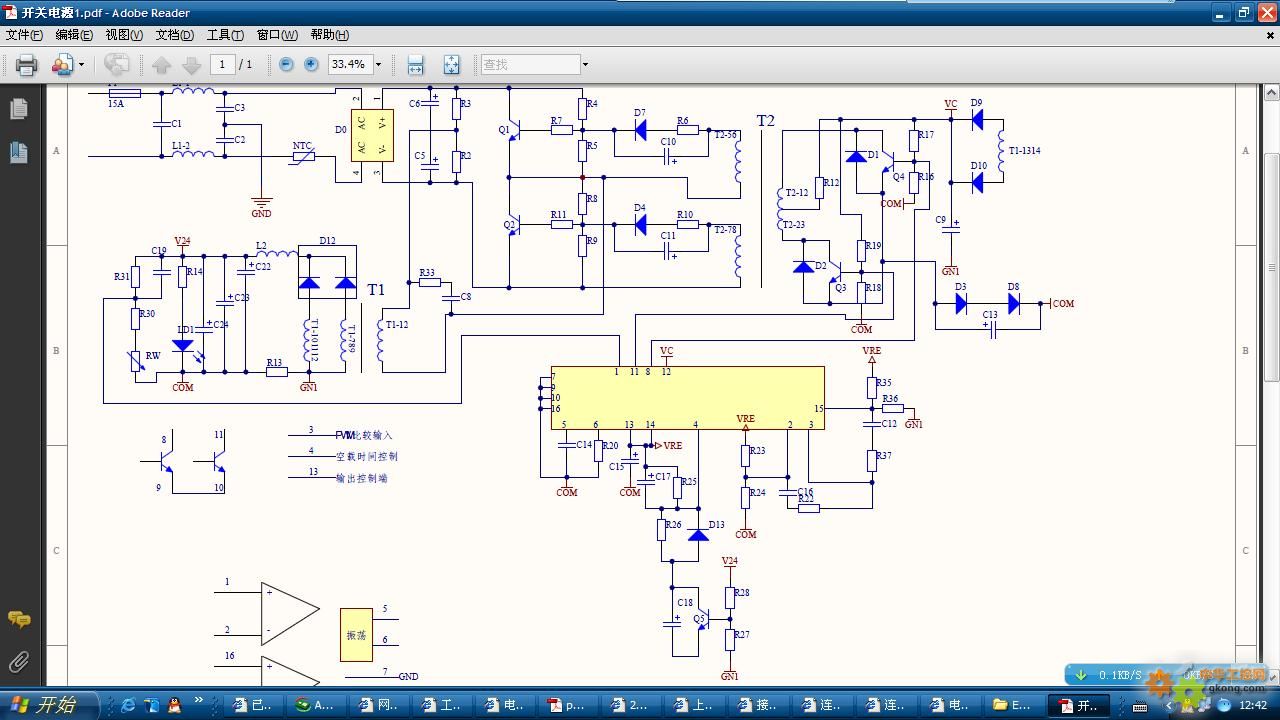Select the page number field

[x=222, y=64]
